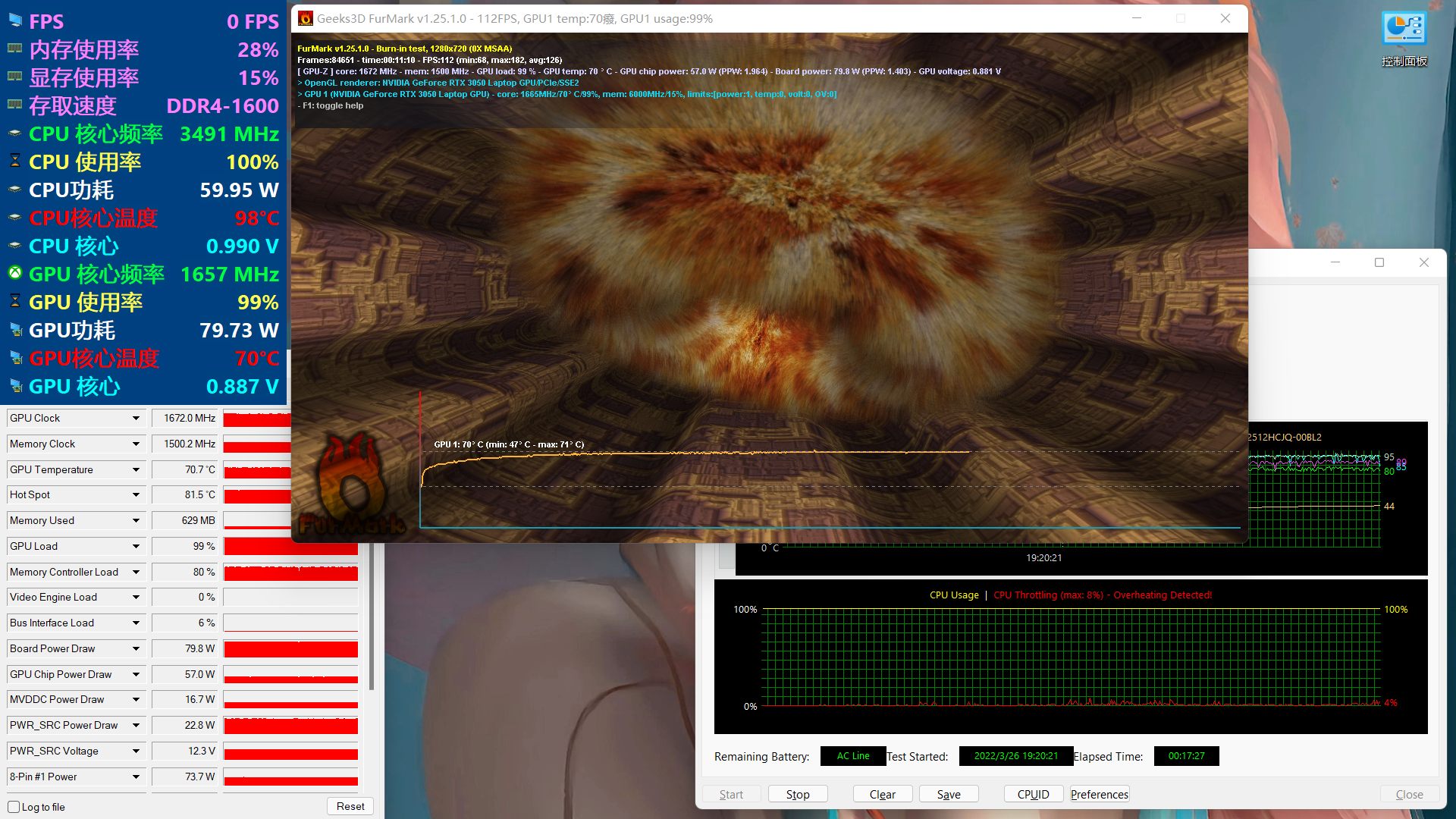Click the AC Line battery status field

pos(853,756)
